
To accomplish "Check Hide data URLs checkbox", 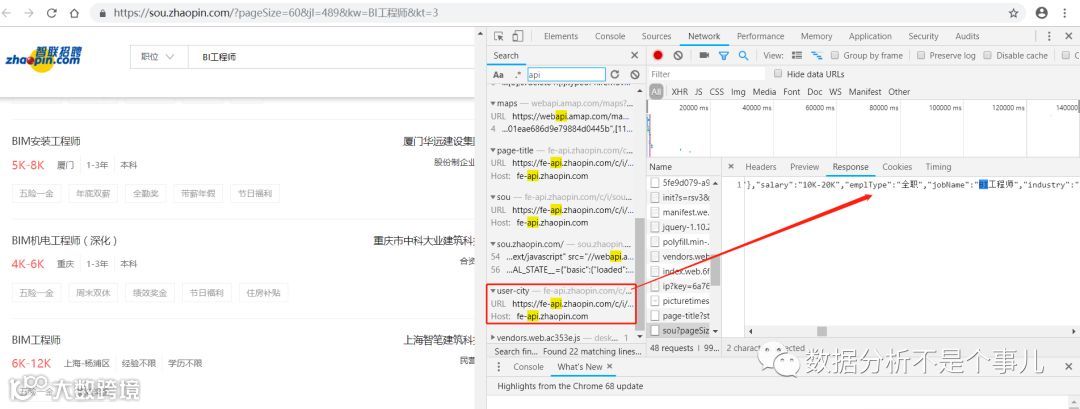I will pyautogui.click(x=778, y=74).
